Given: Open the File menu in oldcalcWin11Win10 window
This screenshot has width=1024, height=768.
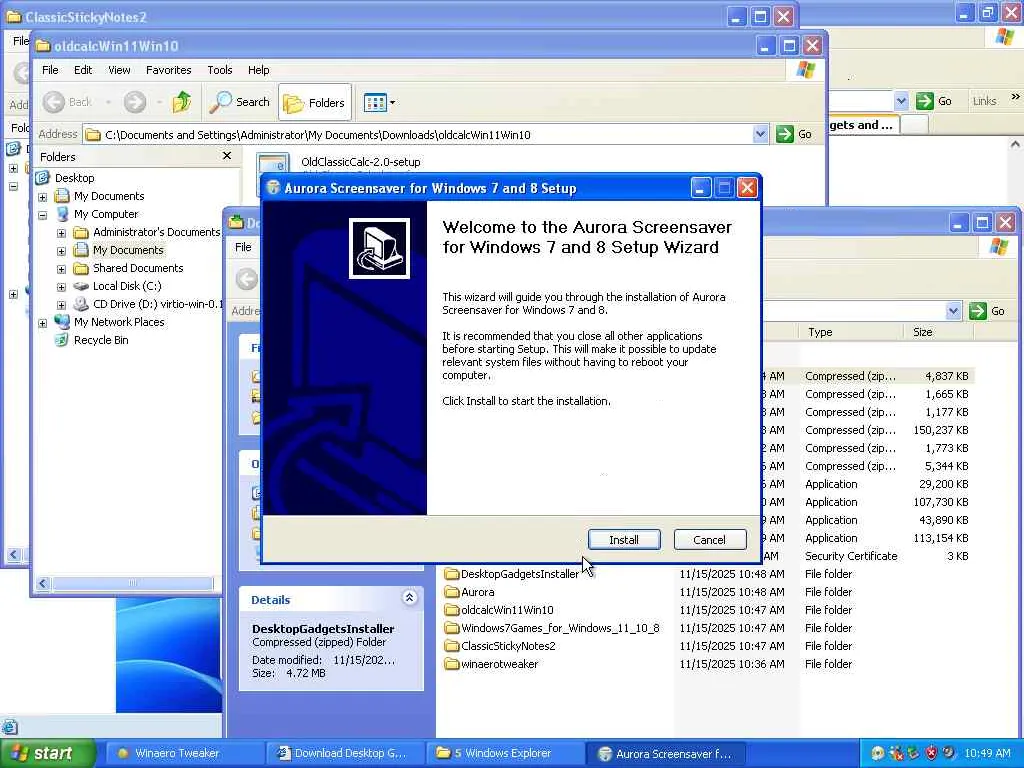Looking at the screenshot, I should pos(50,70).
